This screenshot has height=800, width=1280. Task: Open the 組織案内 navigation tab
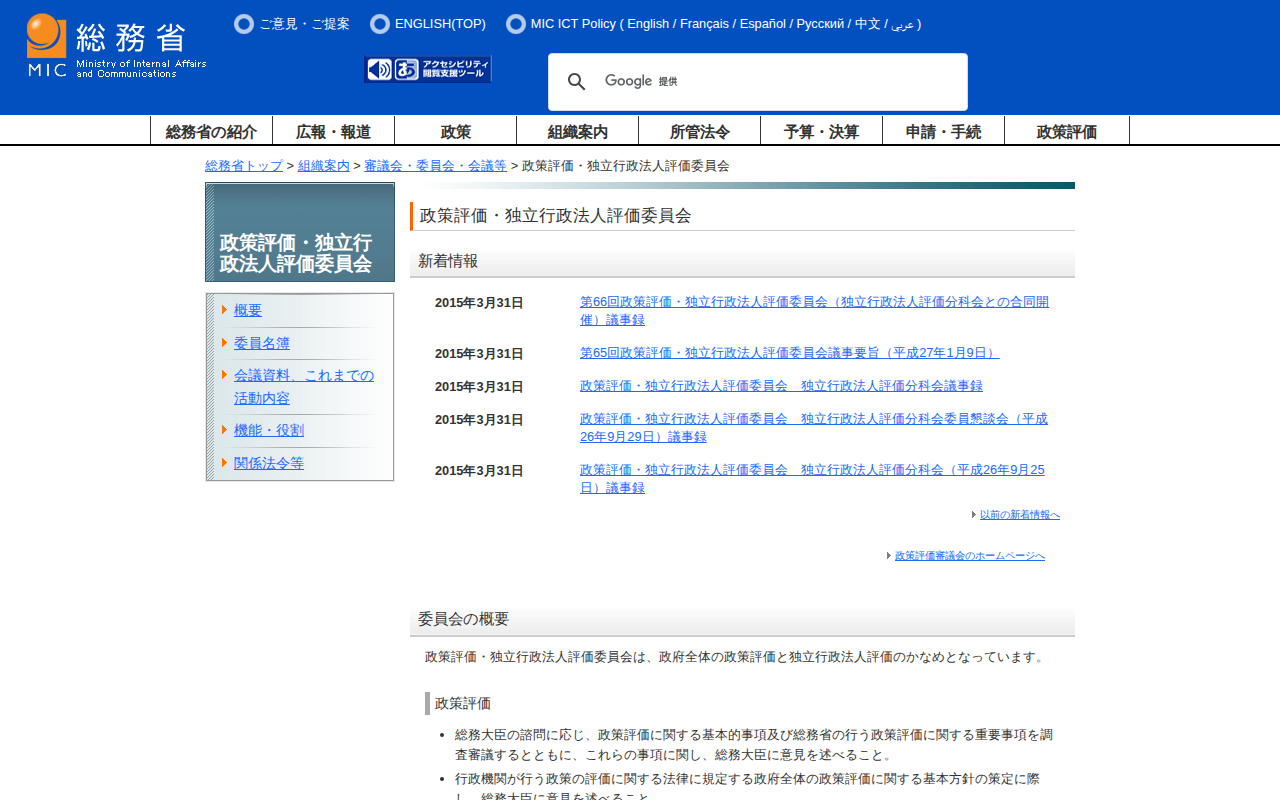pyautogui.click(x=578, y=131)
